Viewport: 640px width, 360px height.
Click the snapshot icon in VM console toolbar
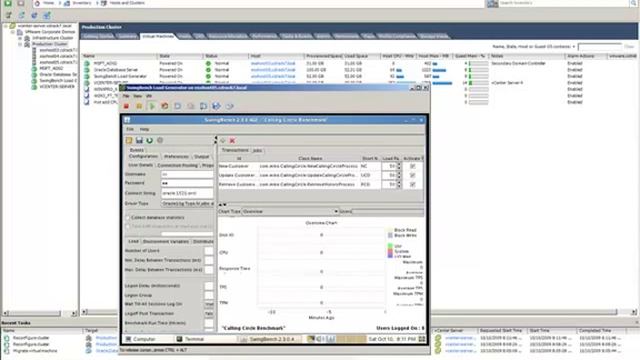pos(178,106)
